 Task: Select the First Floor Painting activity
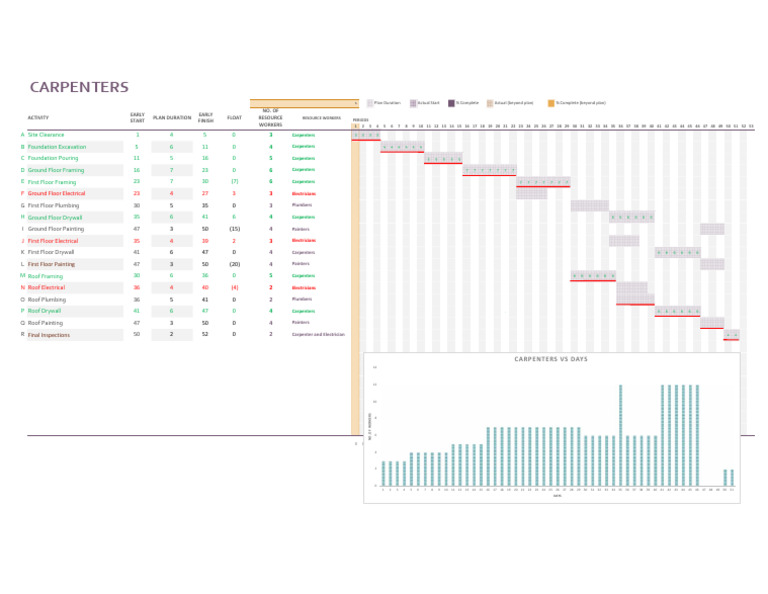[x=51, y=264]
